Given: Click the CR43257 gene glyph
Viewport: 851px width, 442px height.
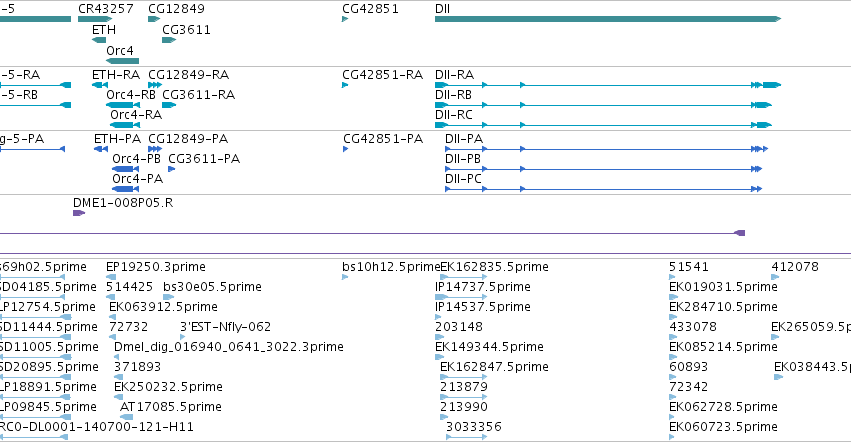Looking at the screenshot, I should (95, 19).
